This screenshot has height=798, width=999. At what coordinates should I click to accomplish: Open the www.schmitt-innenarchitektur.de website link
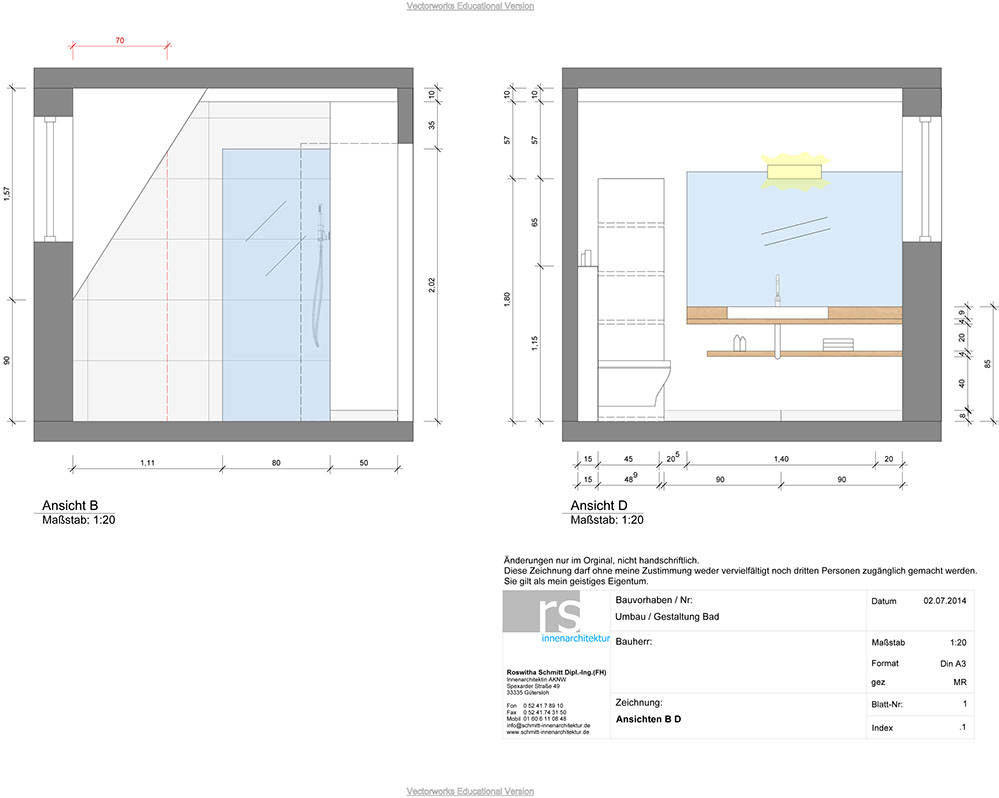[548, 732]
